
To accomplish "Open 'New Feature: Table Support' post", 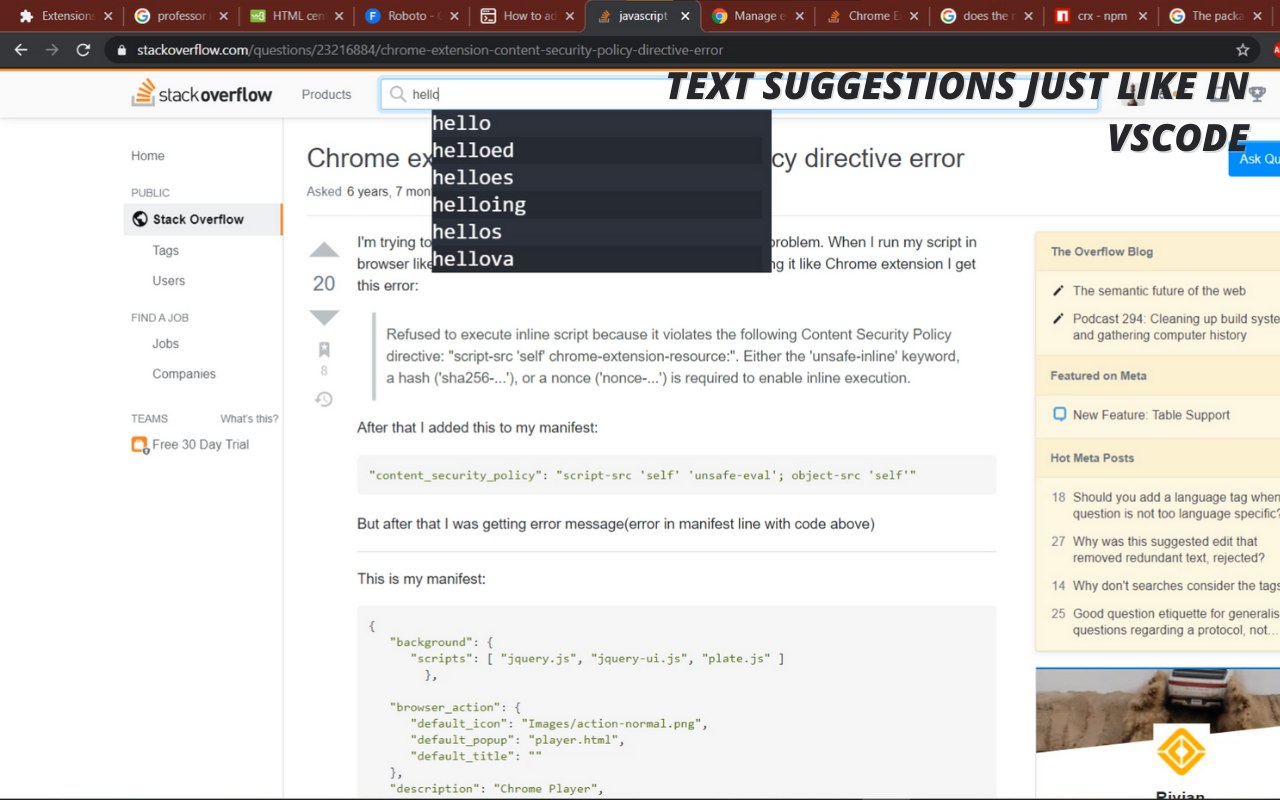I will click(1151, 414).
